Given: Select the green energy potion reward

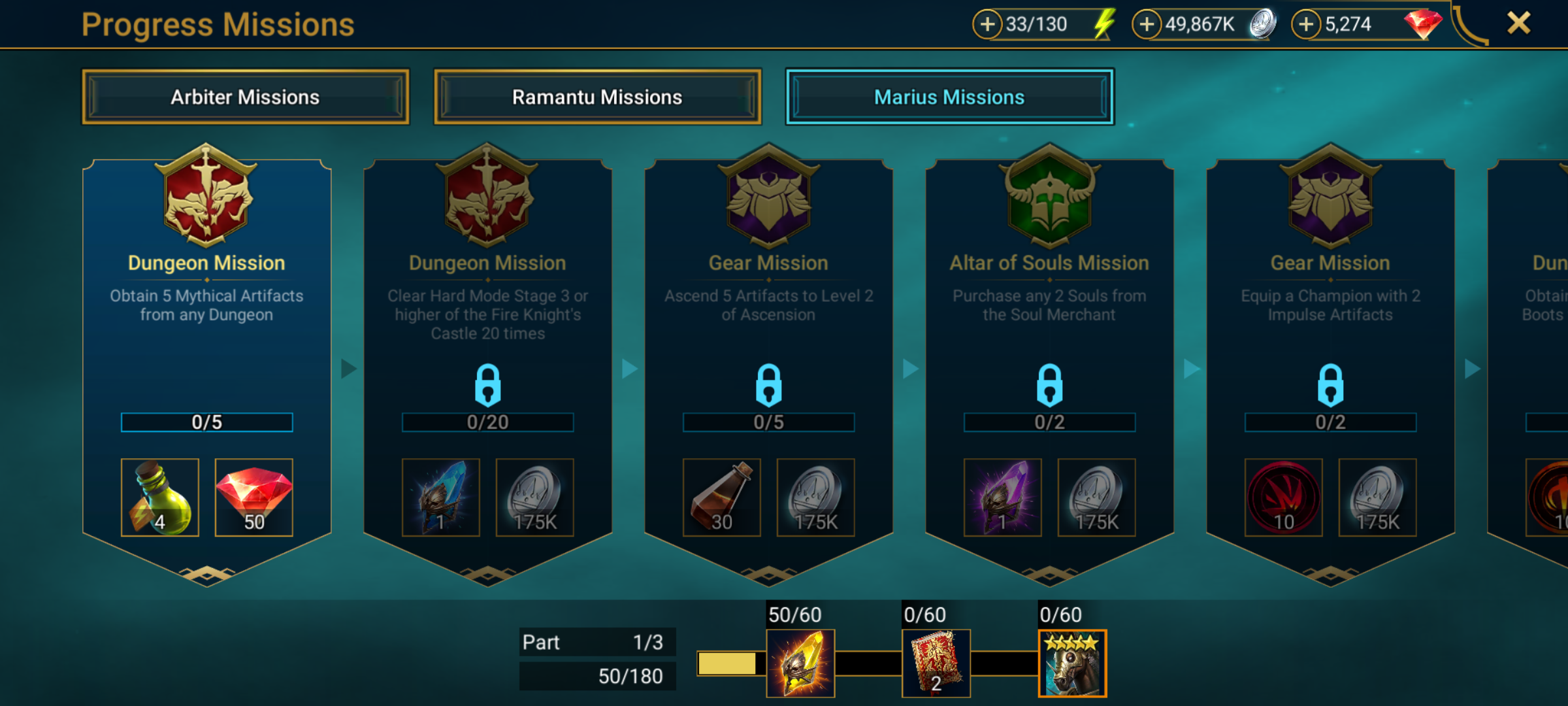Looking at the screenshot, I should (x=160, y=497).
